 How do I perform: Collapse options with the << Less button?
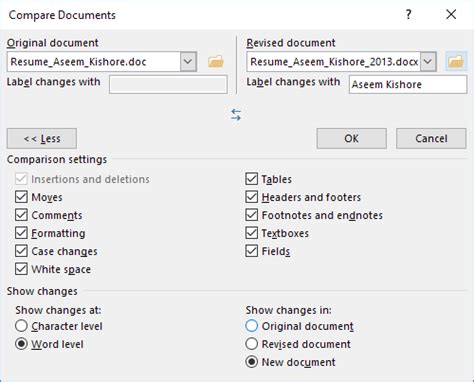[x=42, y=138]
